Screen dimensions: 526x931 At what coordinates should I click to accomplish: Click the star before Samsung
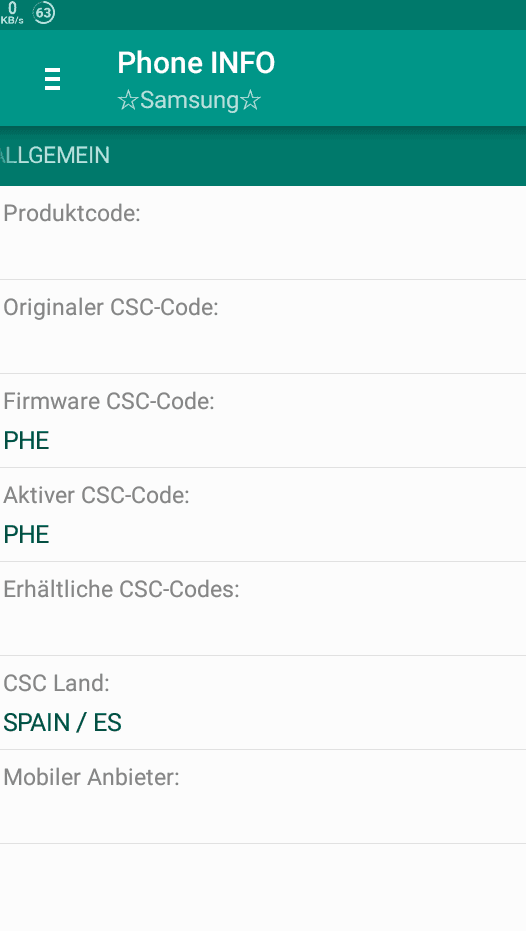coord(128,100)
